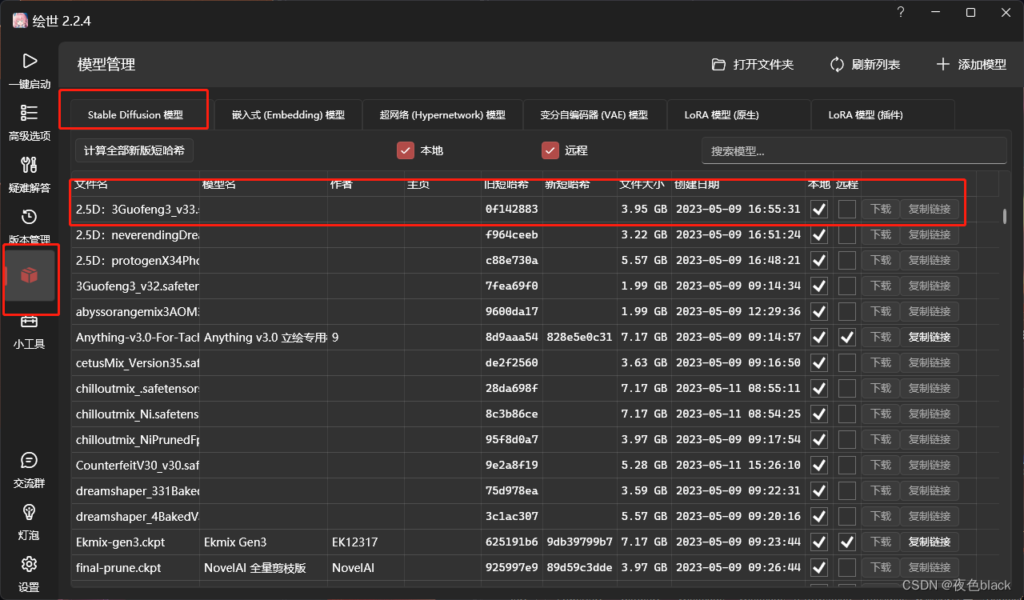Open 高级选项 from the sidebar
The width and height of the screenshot is (1024, 600).
[29, 114]
